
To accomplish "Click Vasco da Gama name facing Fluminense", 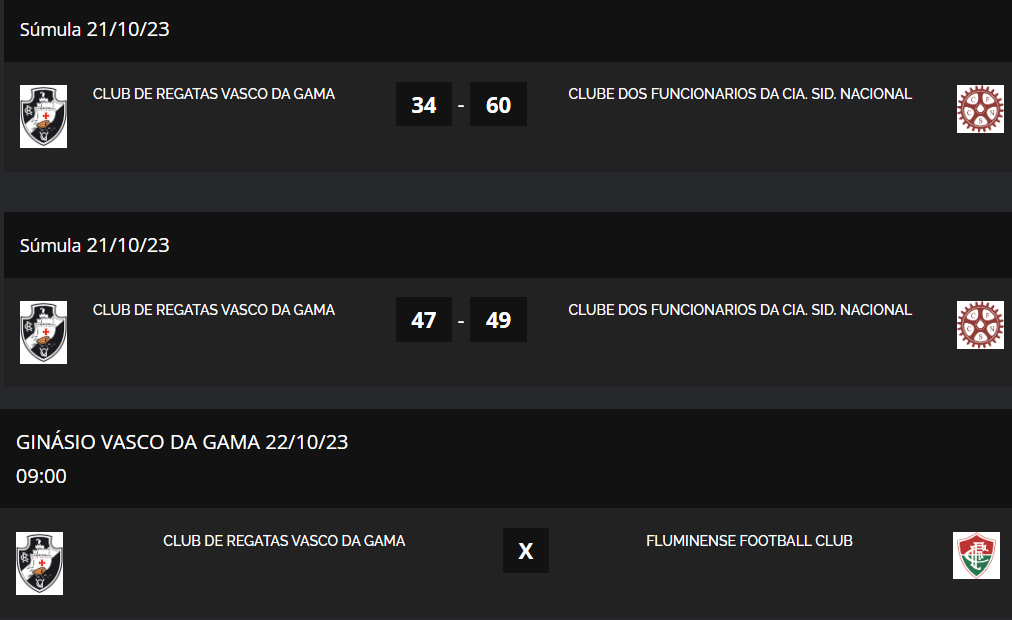I will tap(284, 541).
